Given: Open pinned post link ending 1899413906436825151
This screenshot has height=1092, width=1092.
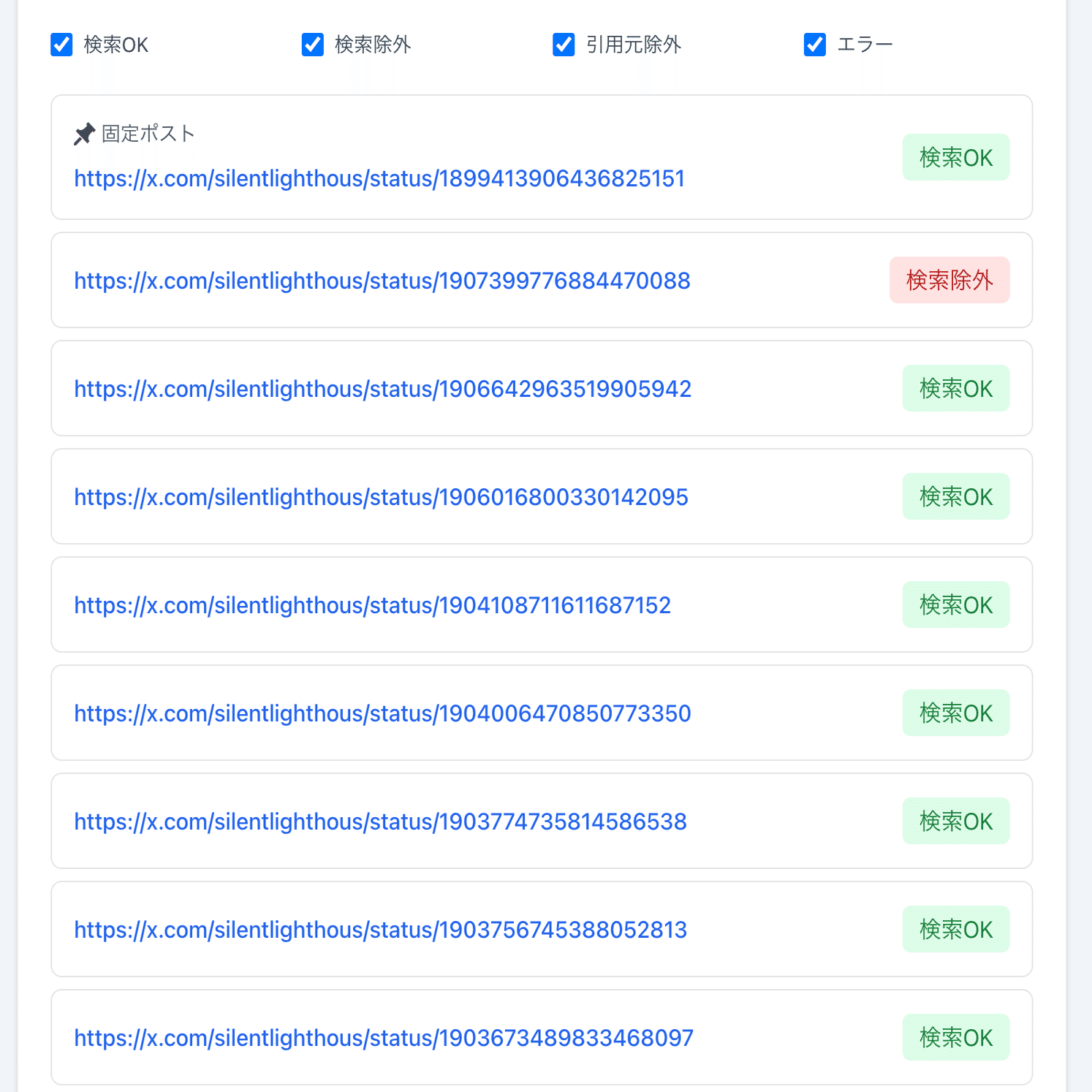Looking at the screenshot, I should pyautogui.click(x=379, y=178).
